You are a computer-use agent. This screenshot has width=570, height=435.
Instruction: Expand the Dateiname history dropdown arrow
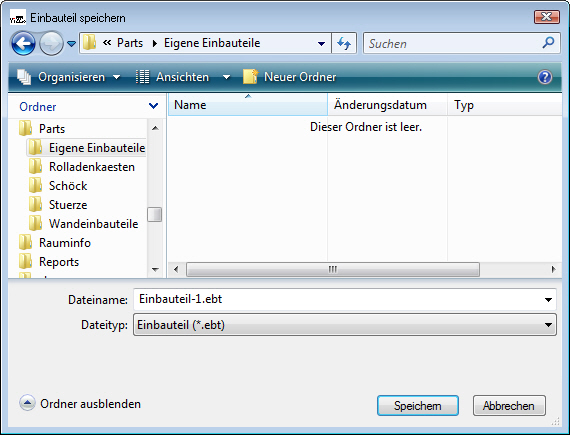coord(548,300)
